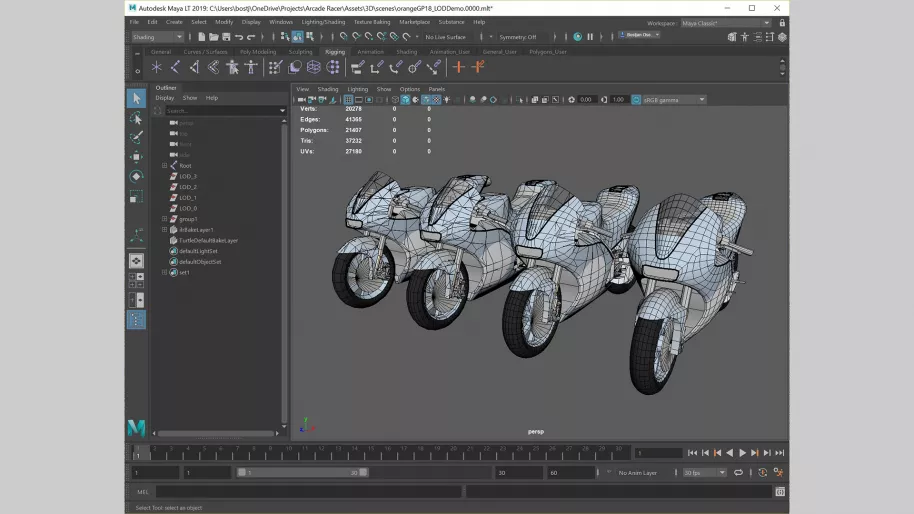Click the range slider bar handle
This screenshot has width=914, height=514.
pos(303,473)
